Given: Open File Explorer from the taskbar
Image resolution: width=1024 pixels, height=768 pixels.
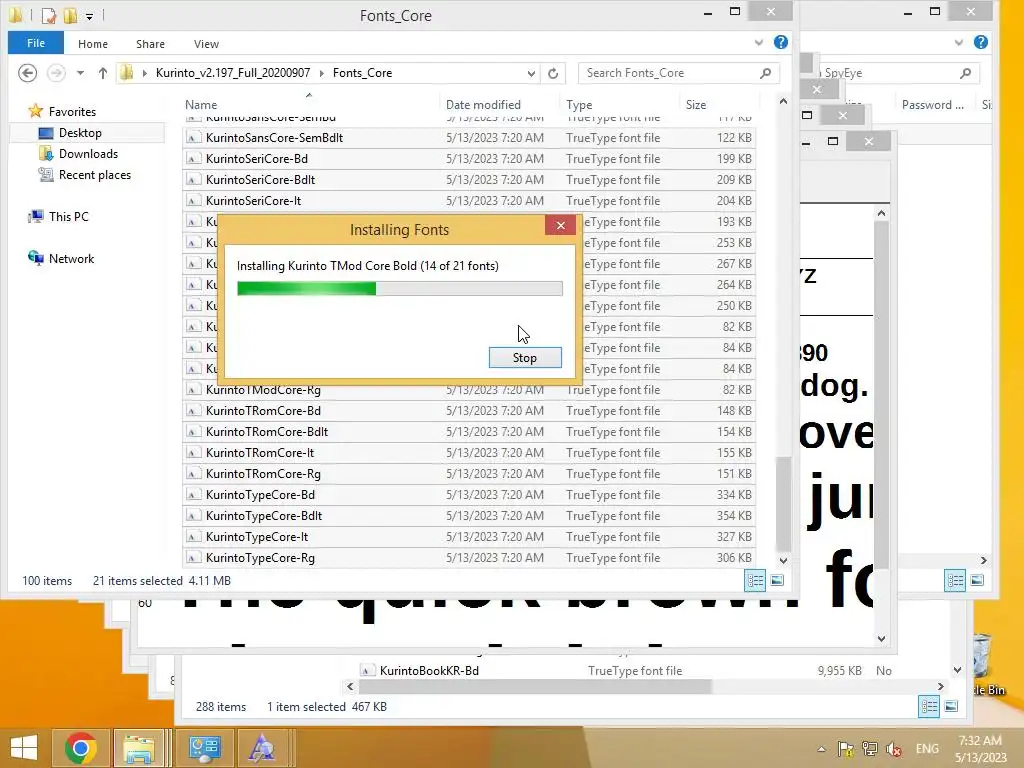Looking at the screenshot, I should click(x=139, y=748).
